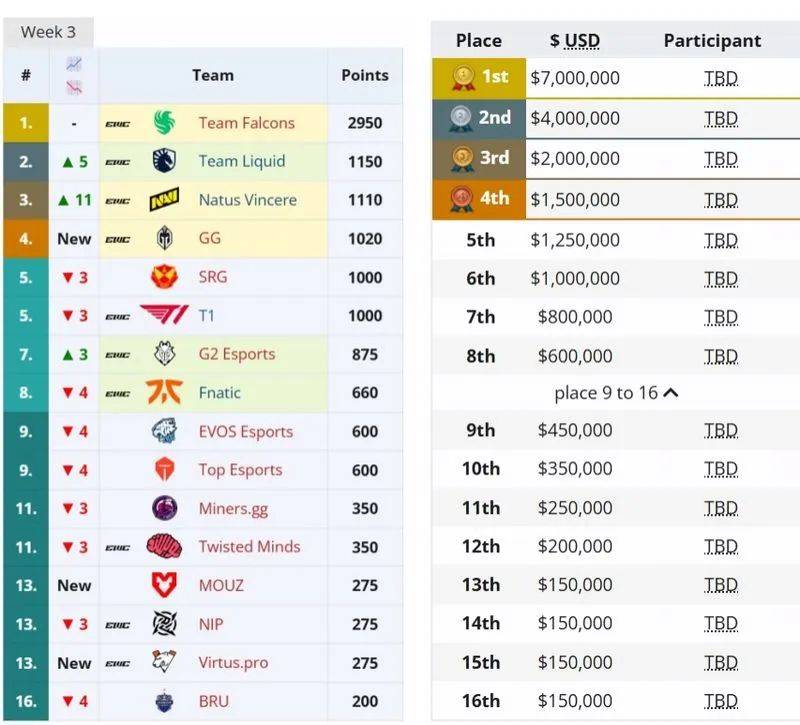
Task: Click the gold 1st place medal icon
Action: (462, 77)
